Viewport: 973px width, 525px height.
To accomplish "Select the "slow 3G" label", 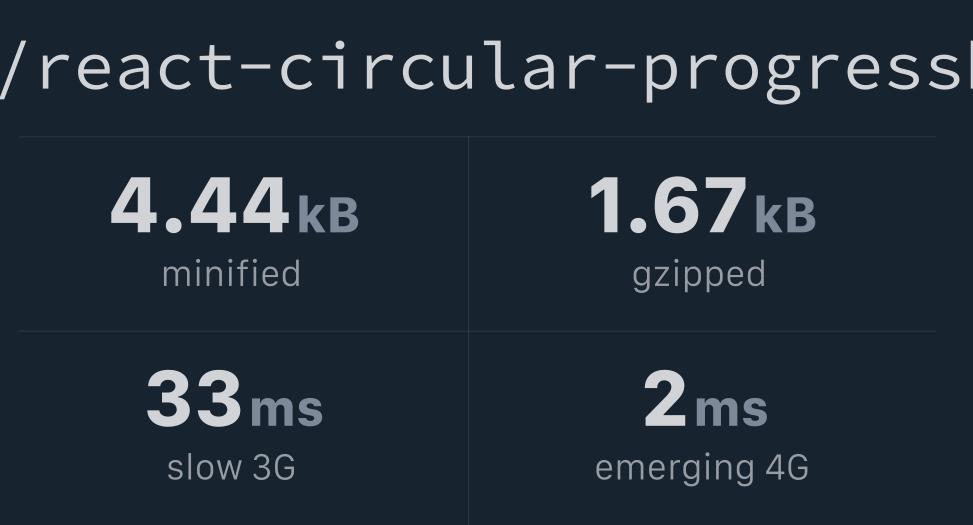I will tap(231, 467).
